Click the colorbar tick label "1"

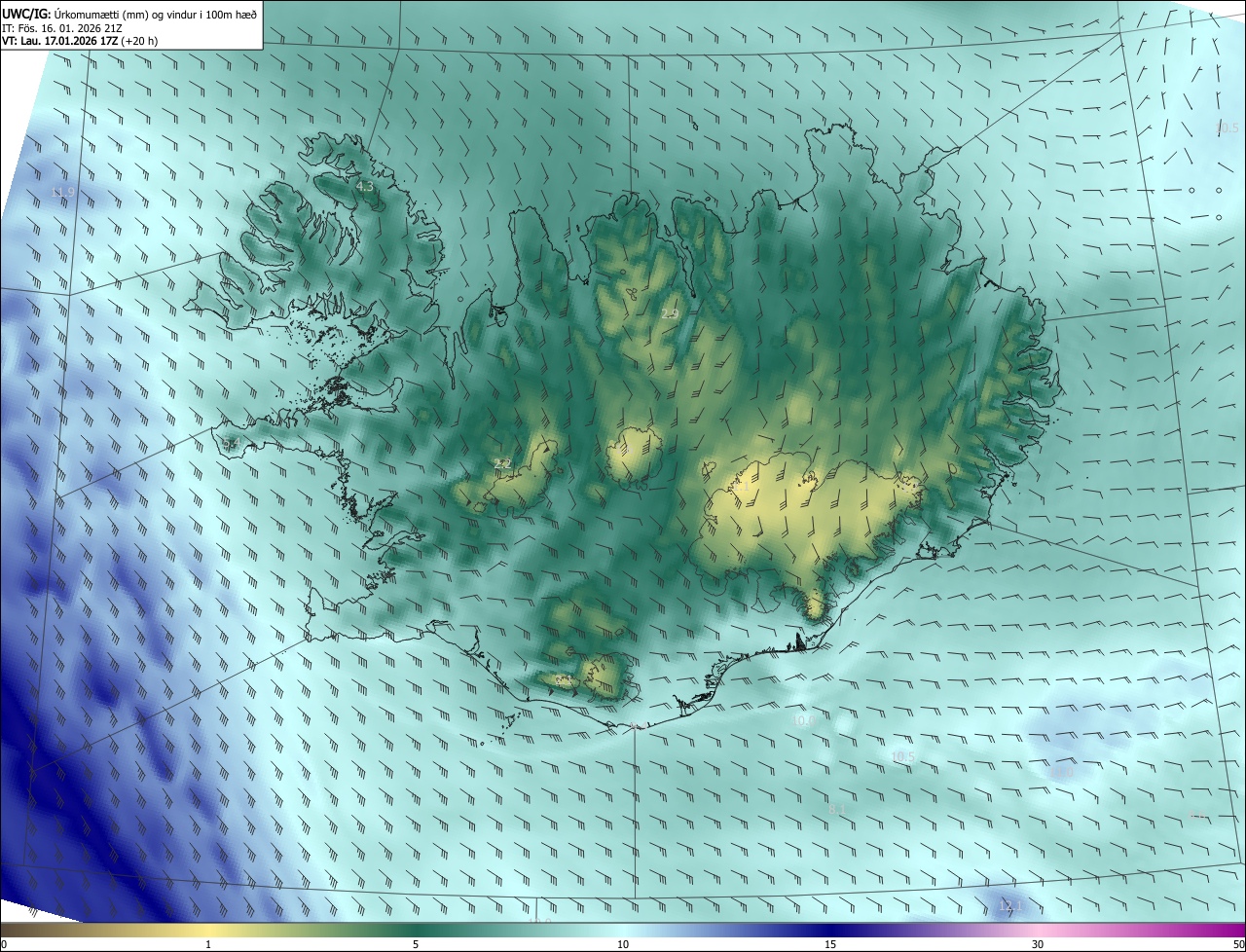click(208, 944)
